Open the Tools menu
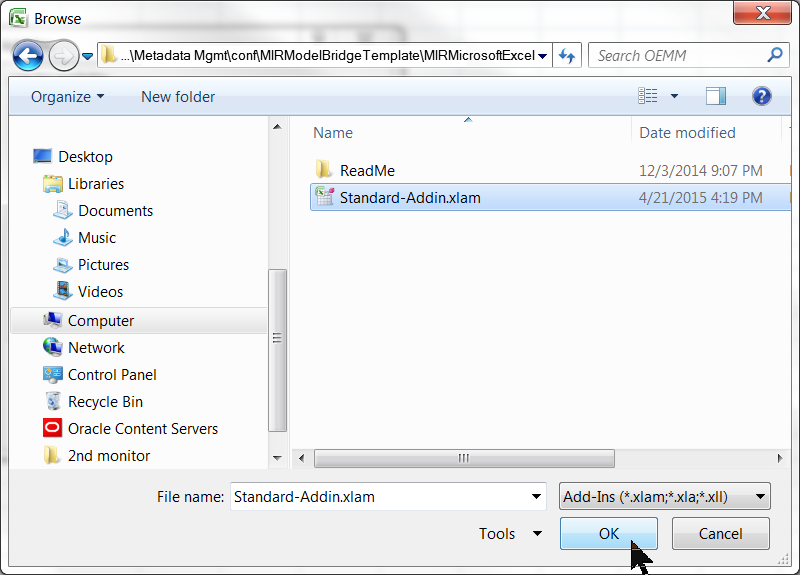The image size is (800, 575). [510, 534]
